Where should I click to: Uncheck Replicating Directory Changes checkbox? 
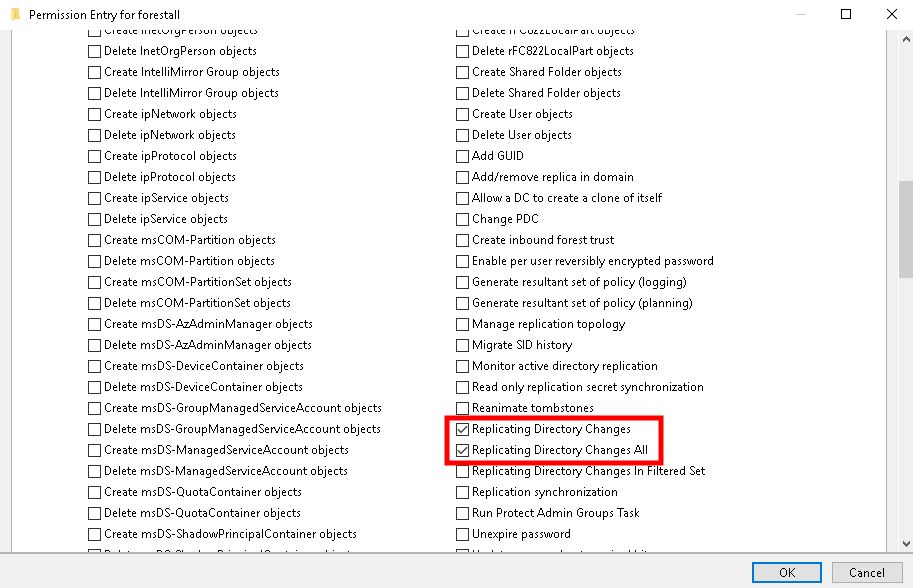[x=463, y=429]
